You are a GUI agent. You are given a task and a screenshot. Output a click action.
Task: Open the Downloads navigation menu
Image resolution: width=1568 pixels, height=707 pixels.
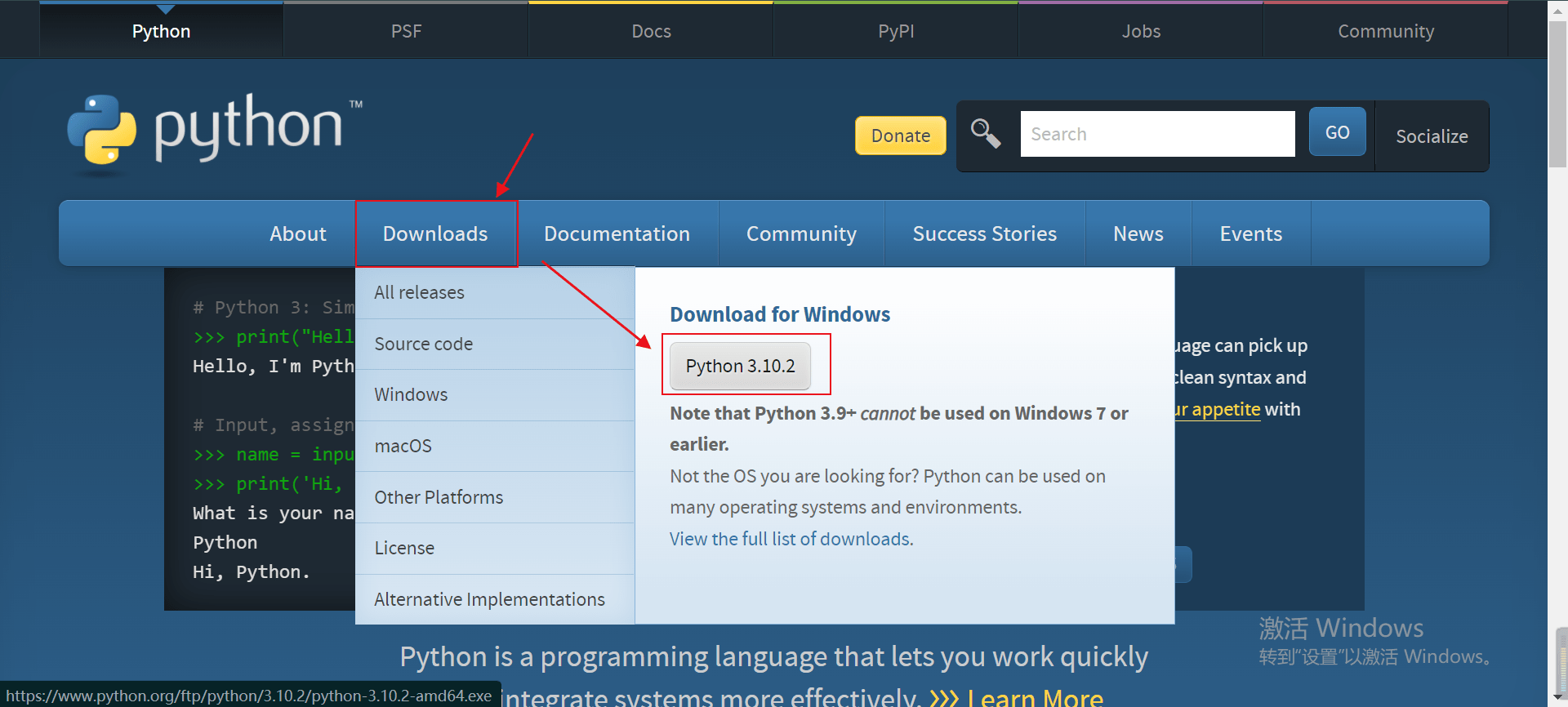point(435,233)
